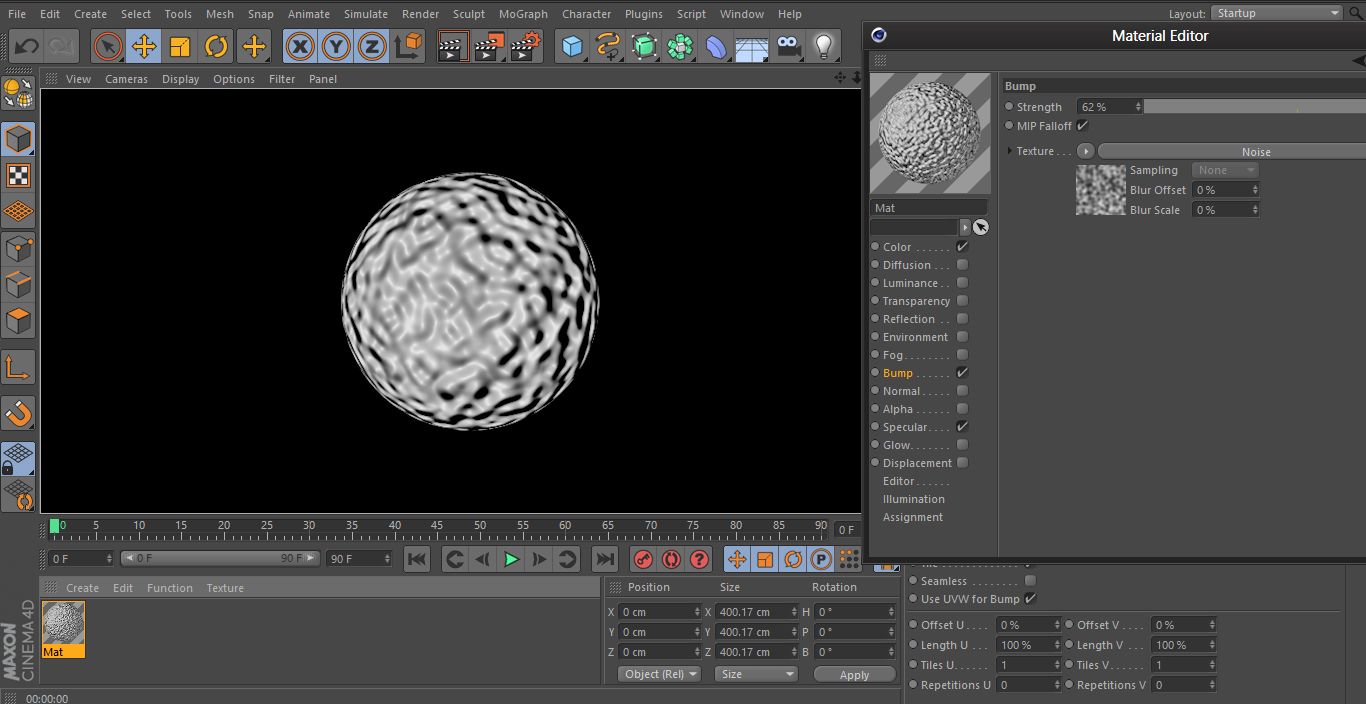Disable the Bump channel checkbox
This screenshot has width=1366, height=704.
(x=962, y=373)
